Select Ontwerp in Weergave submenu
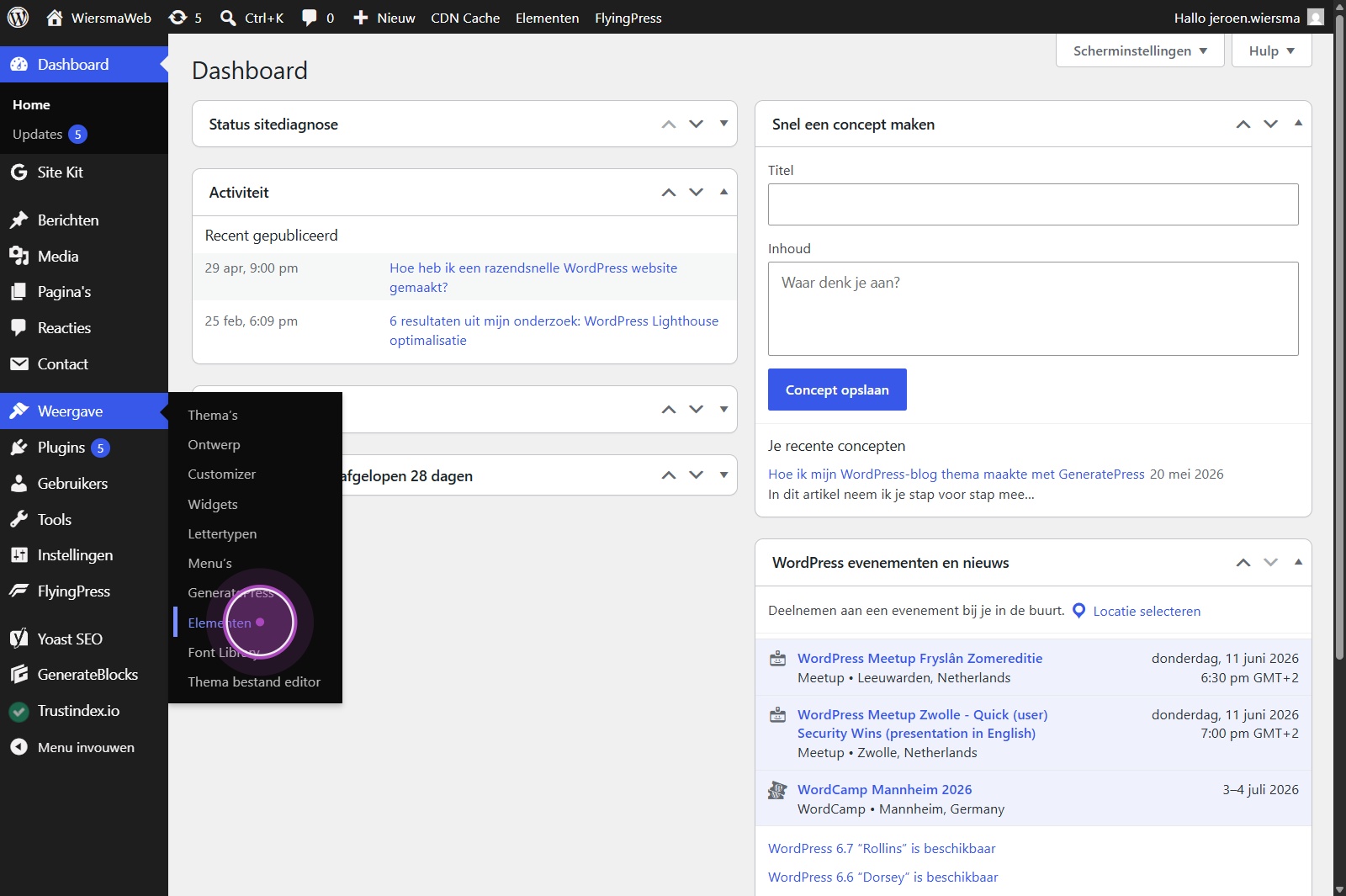 [x=214, y=444]
